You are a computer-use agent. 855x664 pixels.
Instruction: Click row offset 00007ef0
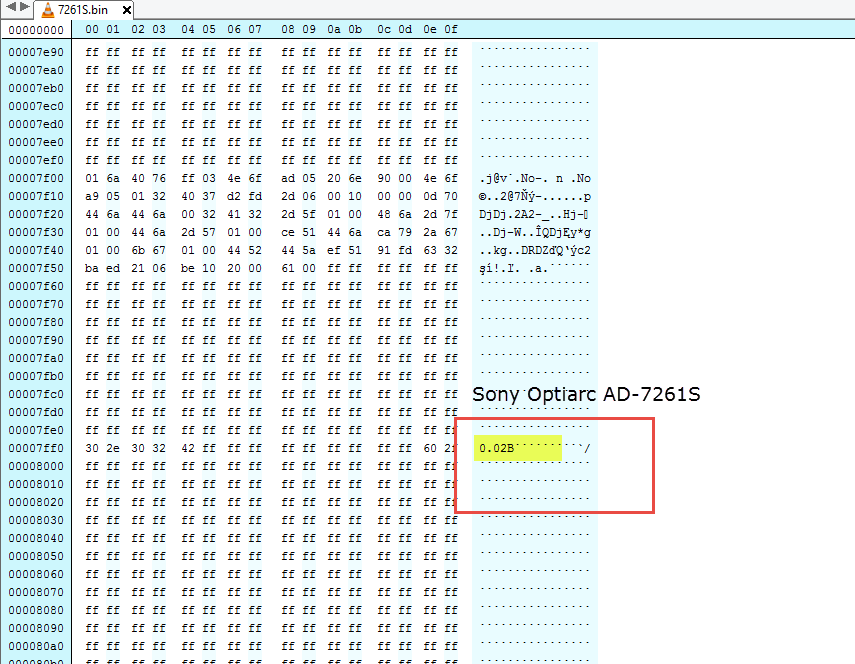pyautogui.click(x=36, y=160)
